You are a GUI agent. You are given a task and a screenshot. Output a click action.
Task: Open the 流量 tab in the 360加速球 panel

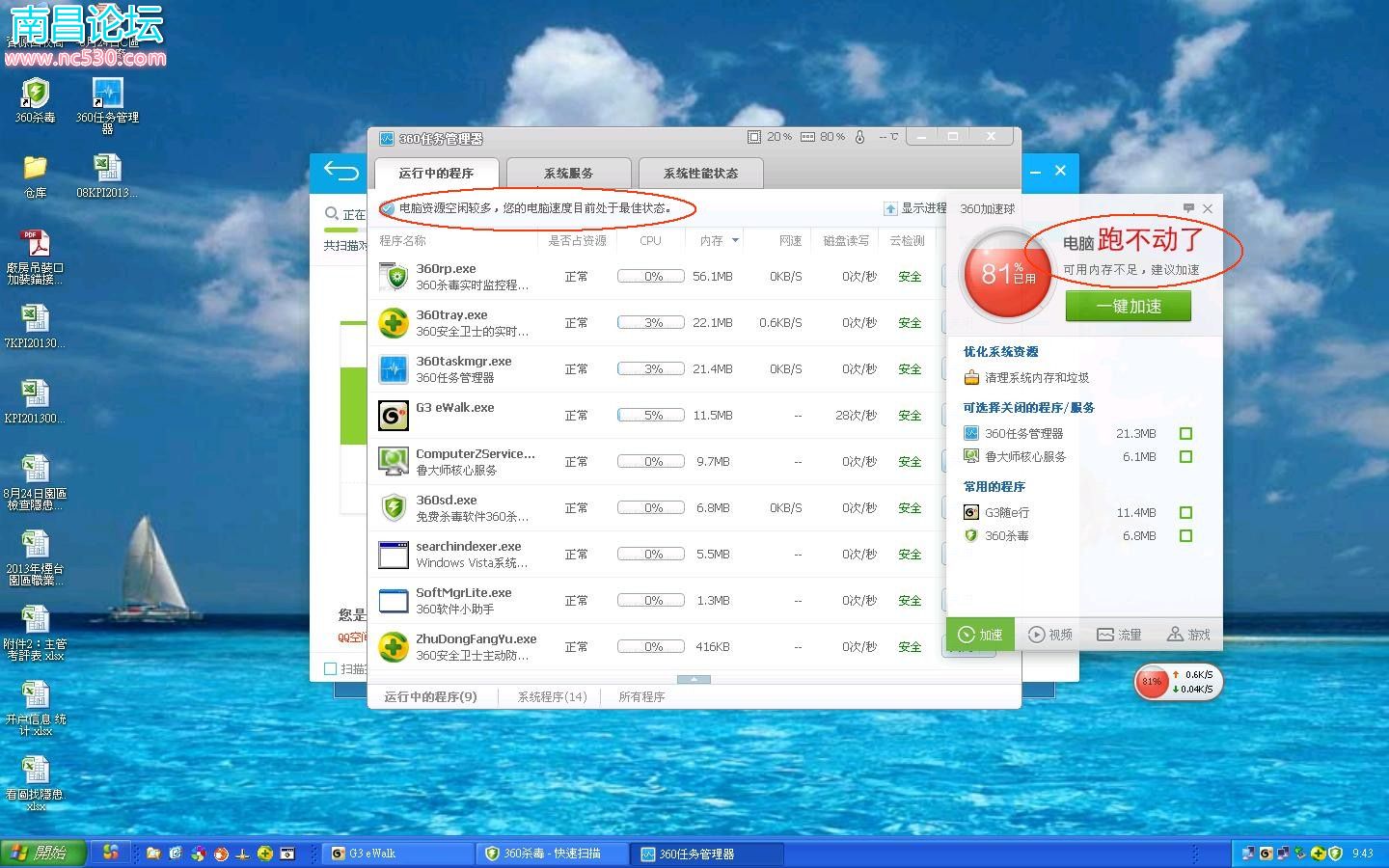tap(1119, 635)
